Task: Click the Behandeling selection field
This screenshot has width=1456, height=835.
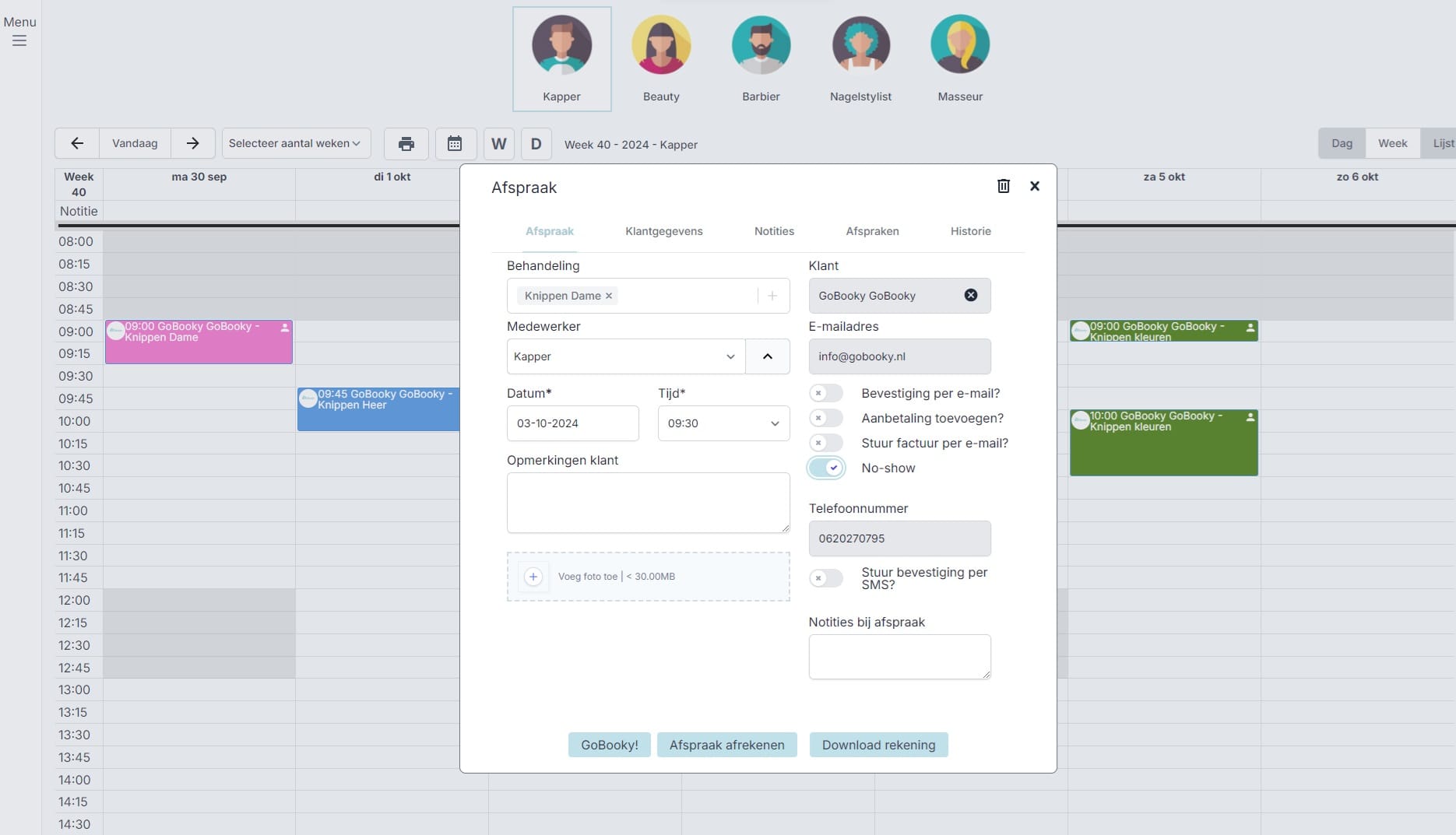Action: pyautogui.click(x=648, y=296)
